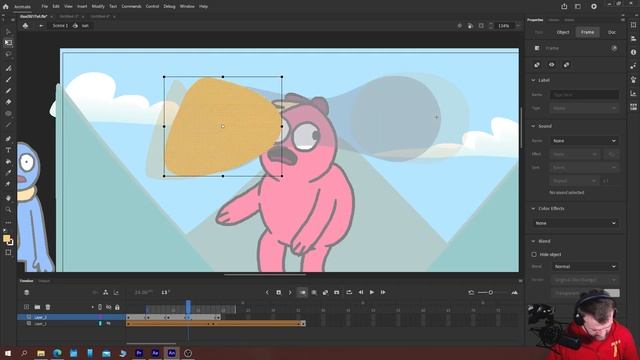The height and width of the screenshot is (360, 640).
Task: Step forward one frame
Action: (383, 292)
